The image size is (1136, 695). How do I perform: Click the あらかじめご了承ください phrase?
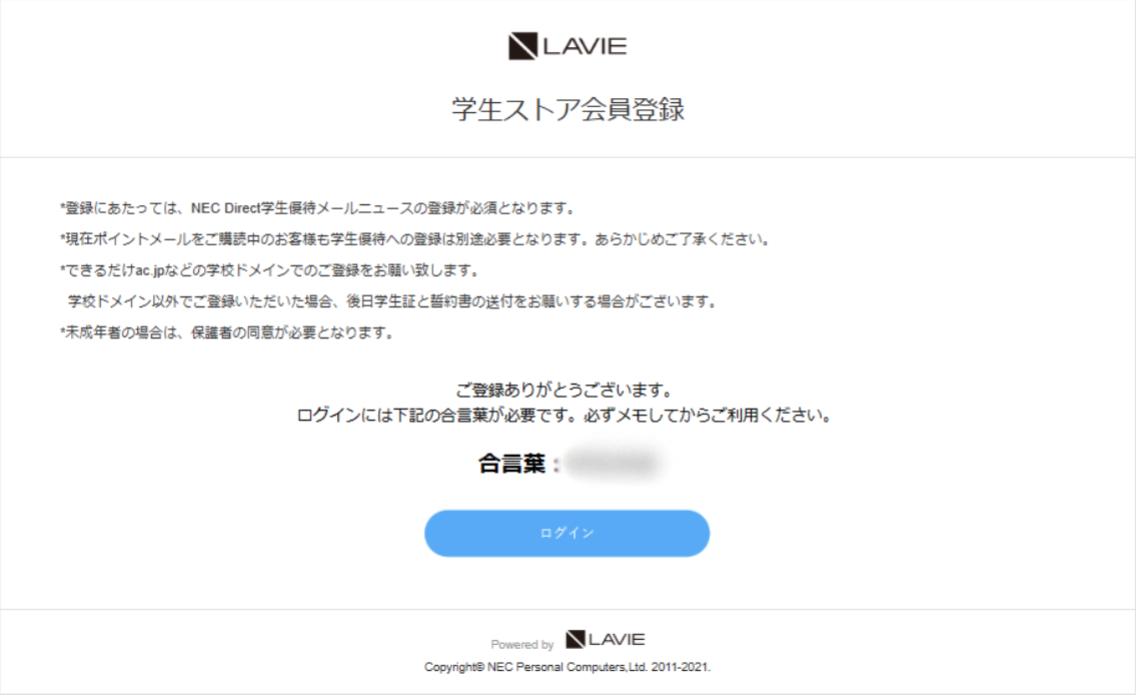click(x=684, y=239)
